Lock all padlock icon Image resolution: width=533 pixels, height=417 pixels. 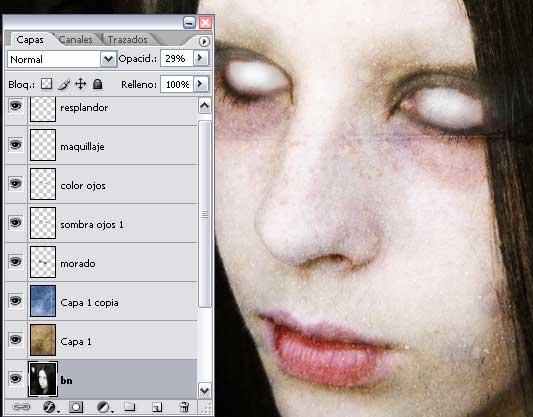[x=98, y=84]
